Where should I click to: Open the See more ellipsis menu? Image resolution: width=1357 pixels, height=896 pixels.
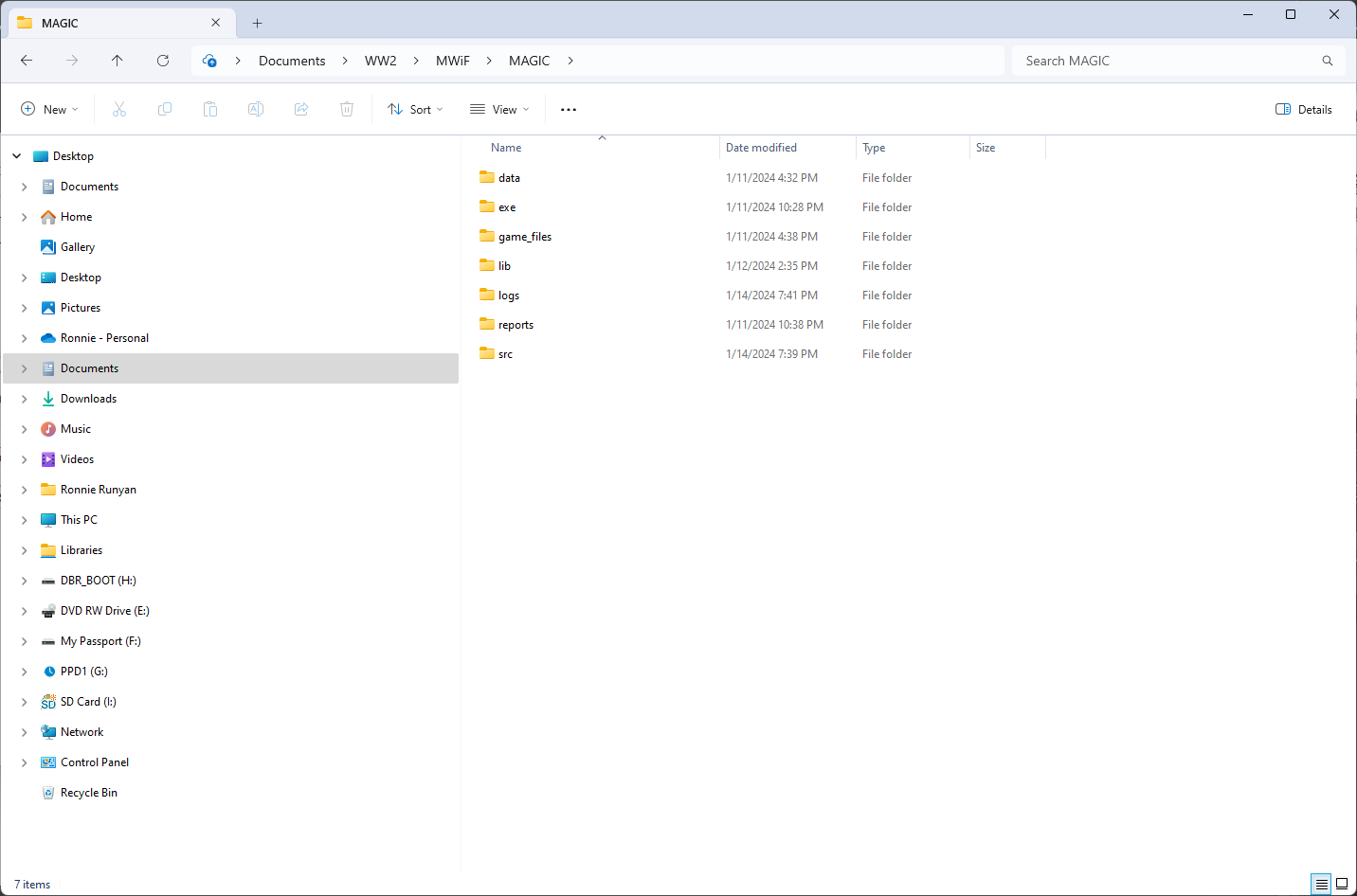coord(569,110)
